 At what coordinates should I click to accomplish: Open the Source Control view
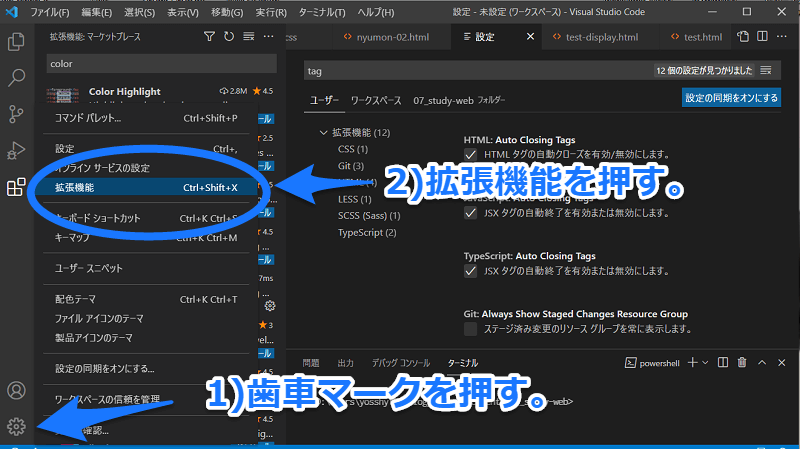pyautogui.click(x=16, y=113)
